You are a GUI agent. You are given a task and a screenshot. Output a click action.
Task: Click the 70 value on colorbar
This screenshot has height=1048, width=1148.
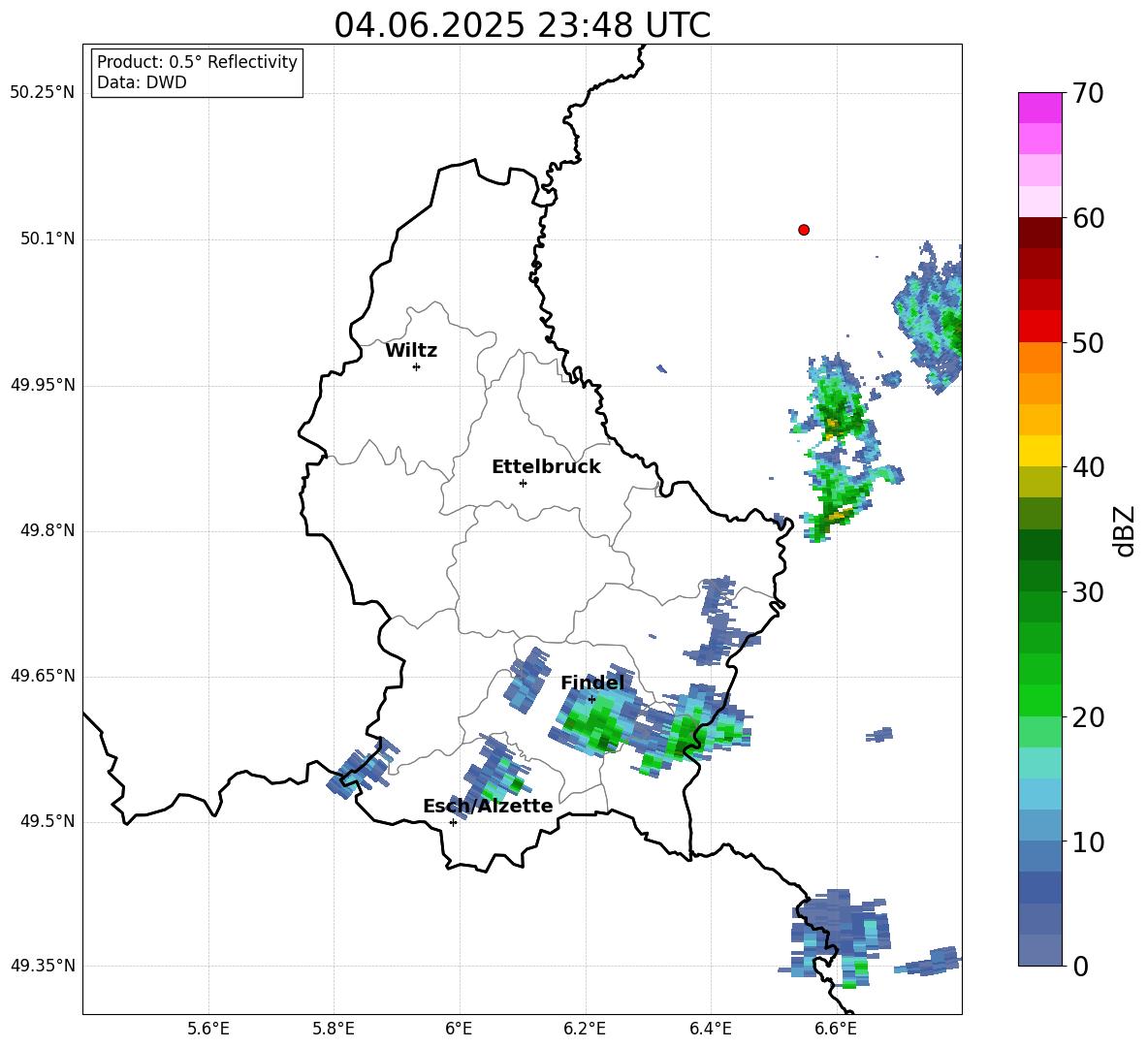1088,93
